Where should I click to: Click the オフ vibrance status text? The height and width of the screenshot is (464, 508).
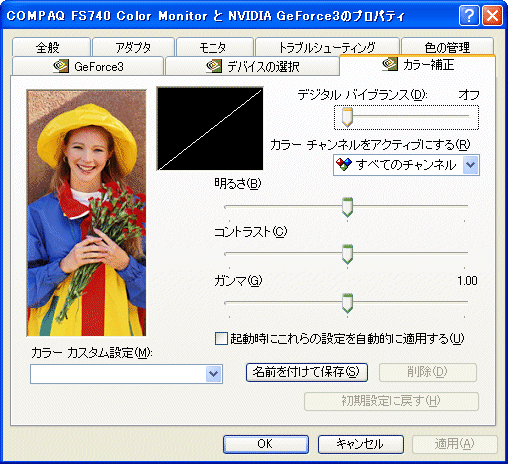coord(469,95)
